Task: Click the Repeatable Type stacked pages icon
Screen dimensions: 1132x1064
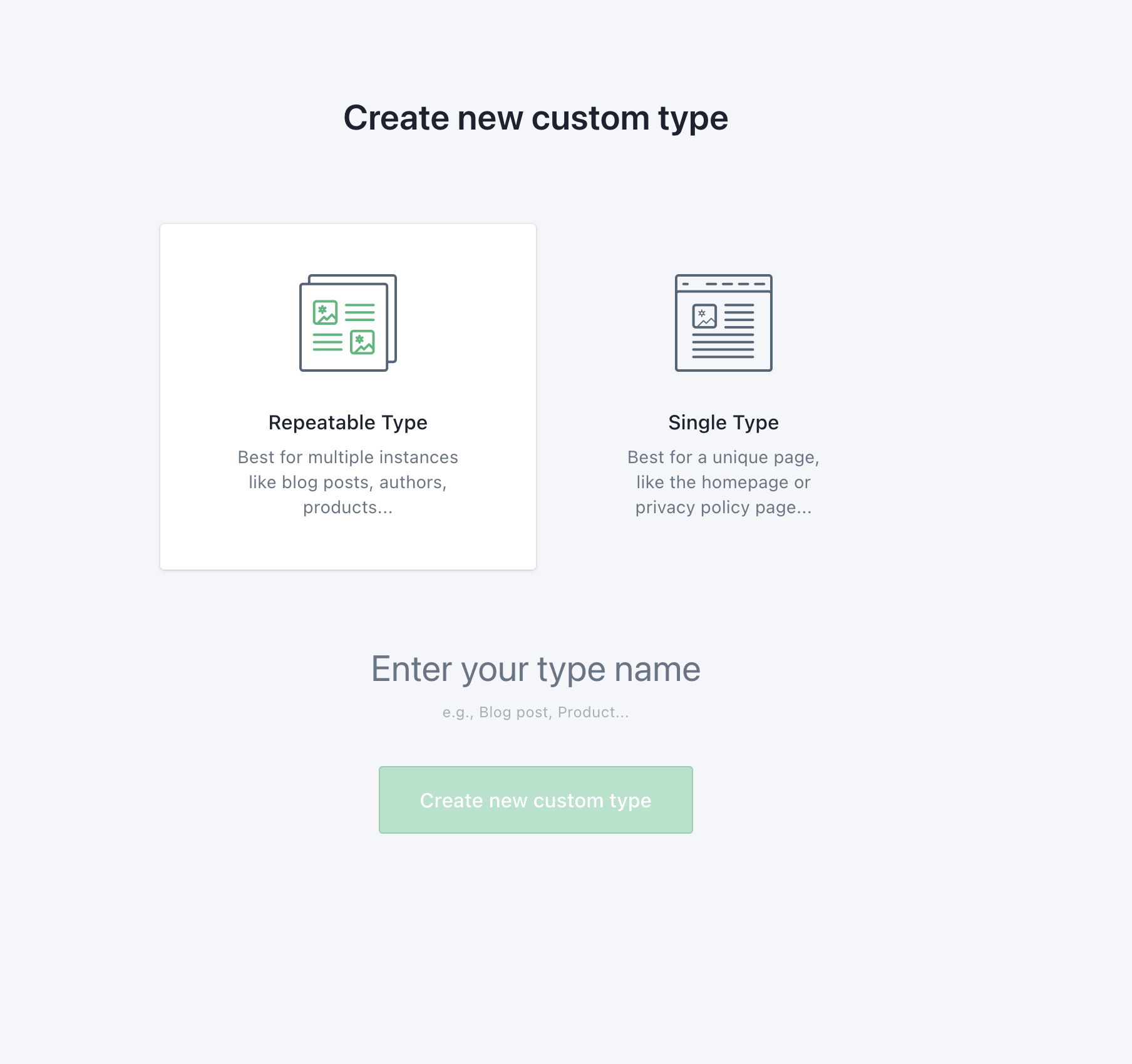Action: [348, 323]
